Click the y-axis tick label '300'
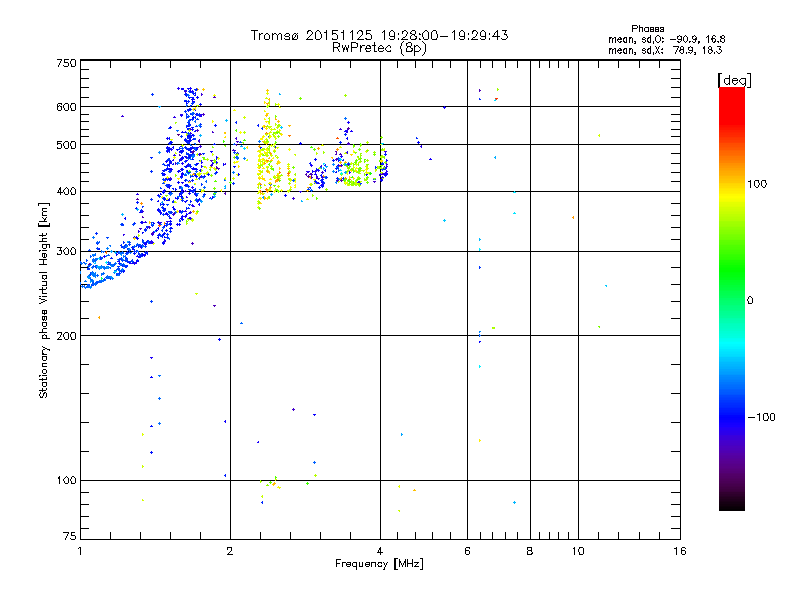The height and width of the screenshot is (600, 800). tap(66, 252)
